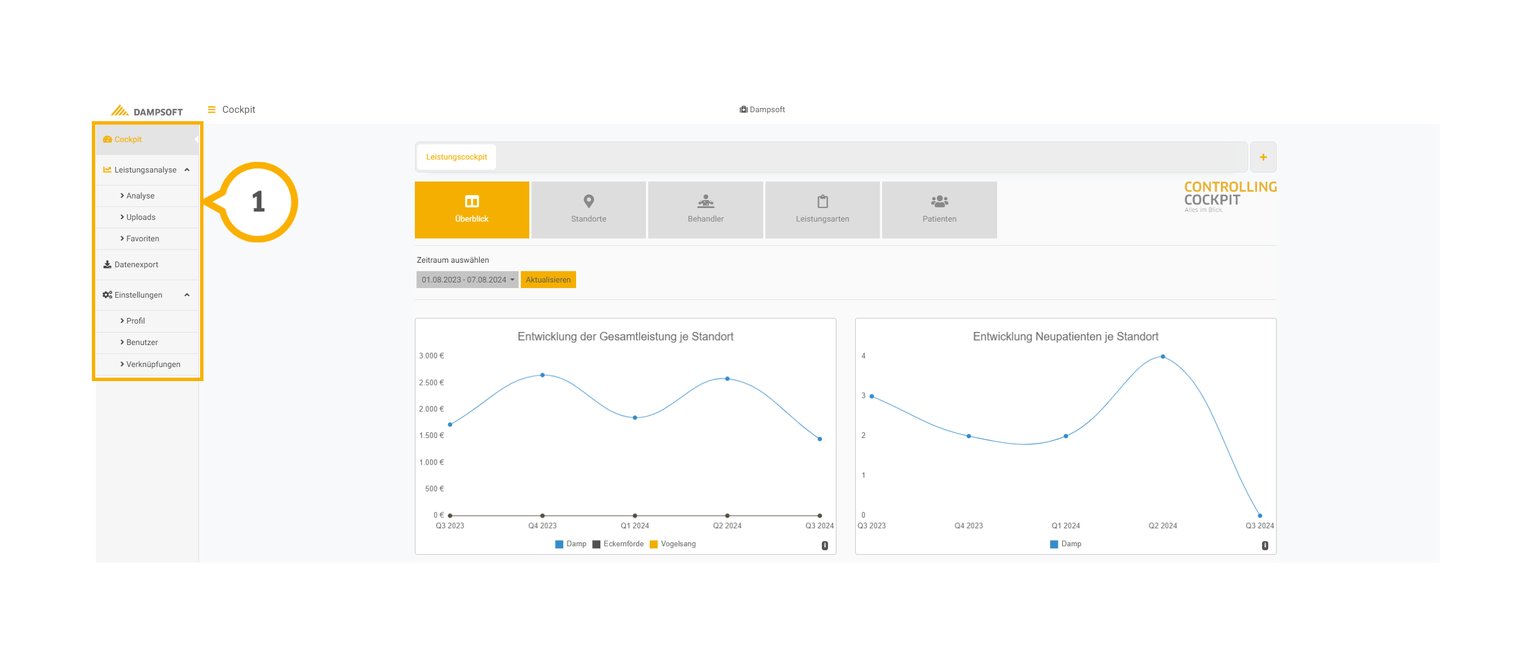Select the Leistungscockpit tab
The width and height of the screenshot is (1536, 659).
[457, 157]
